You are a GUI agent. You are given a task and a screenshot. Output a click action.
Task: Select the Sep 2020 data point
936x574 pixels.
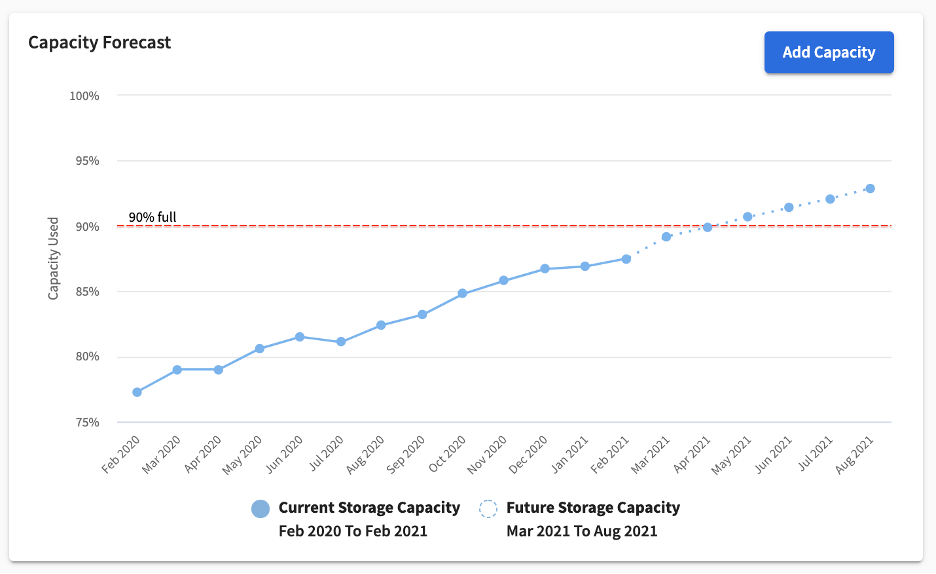(x=422, y=315)
